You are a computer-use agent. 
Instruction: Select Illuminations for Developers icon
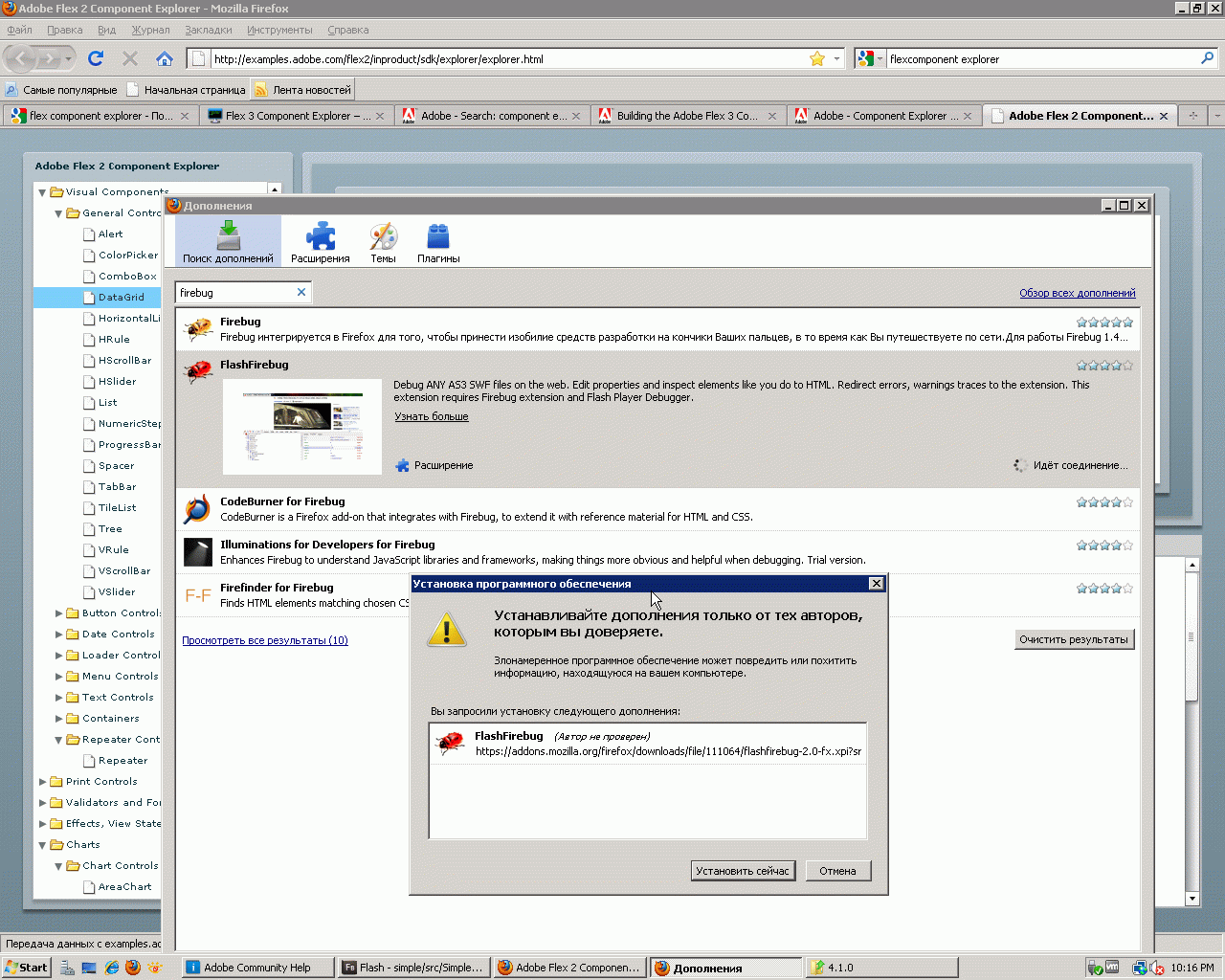[197, 552]
